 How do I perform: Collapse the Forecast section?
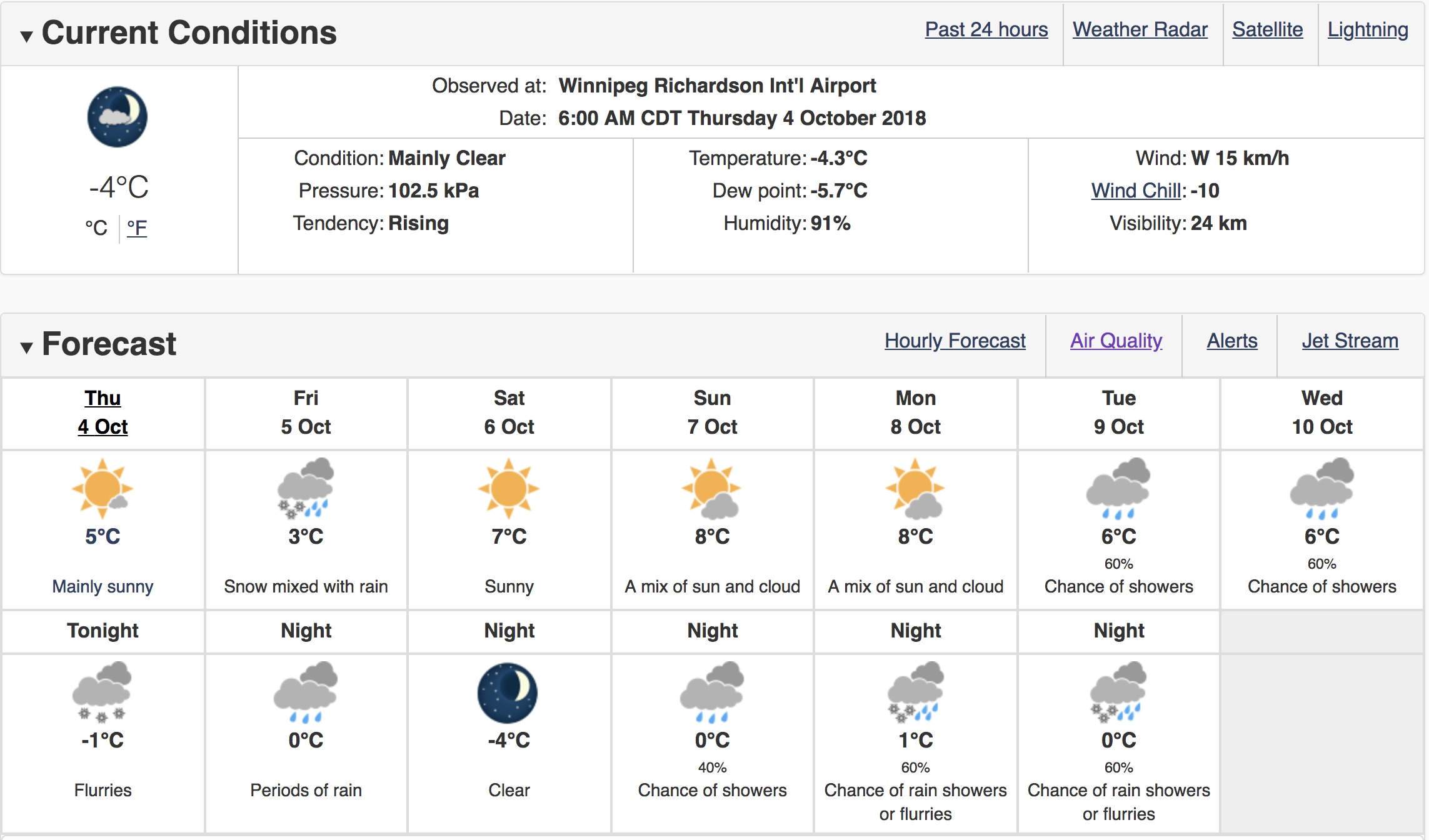pos(26,347)
